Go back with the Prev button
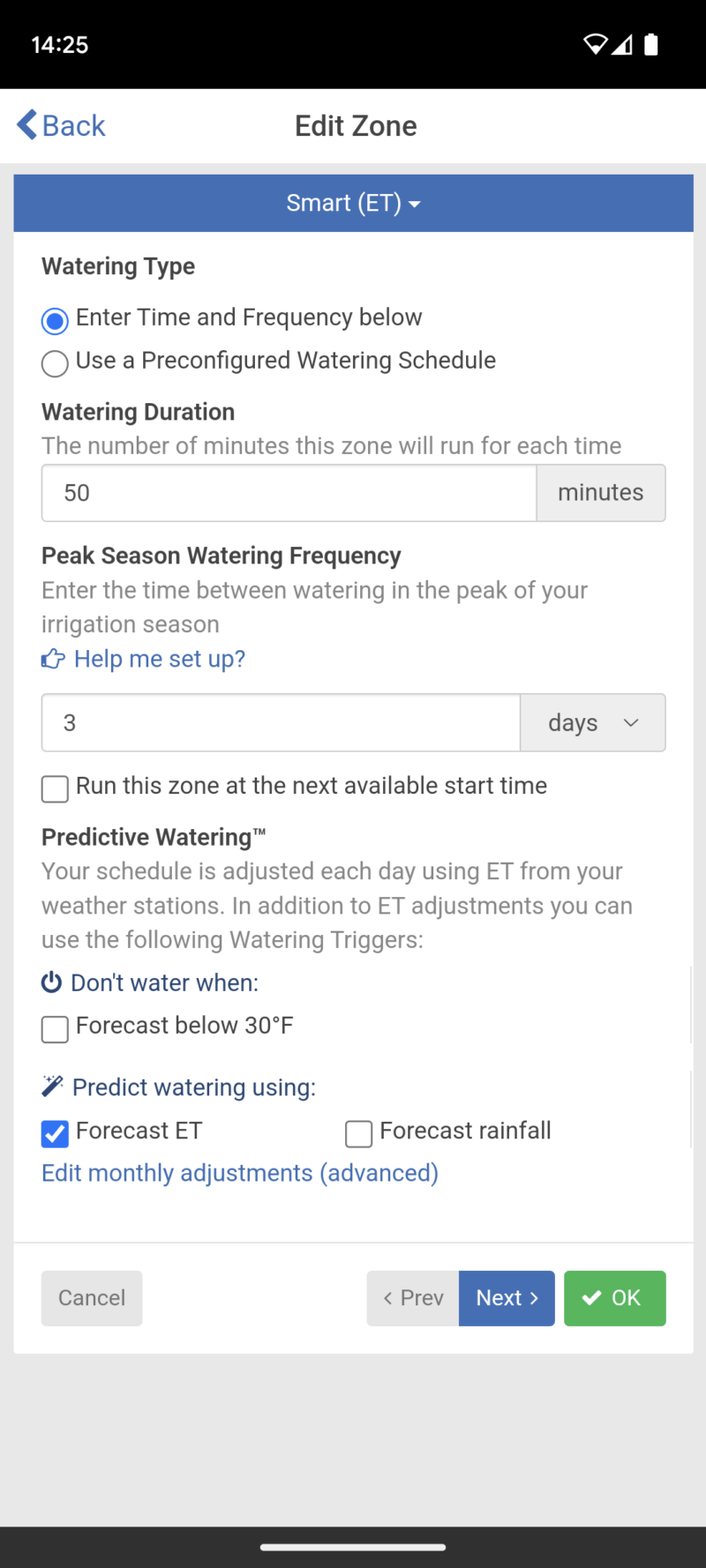Screen dimensions: 706x1568 [413, 1298]
